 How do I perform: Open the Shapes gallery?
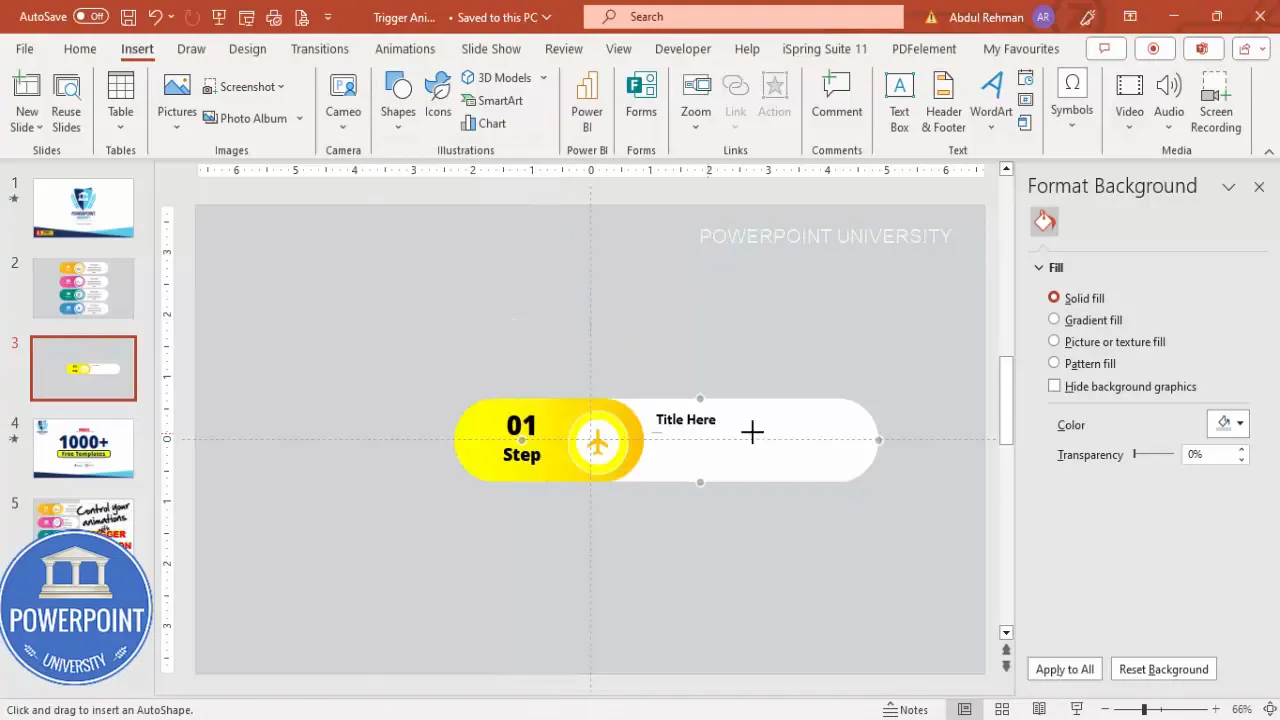[398, 100]
